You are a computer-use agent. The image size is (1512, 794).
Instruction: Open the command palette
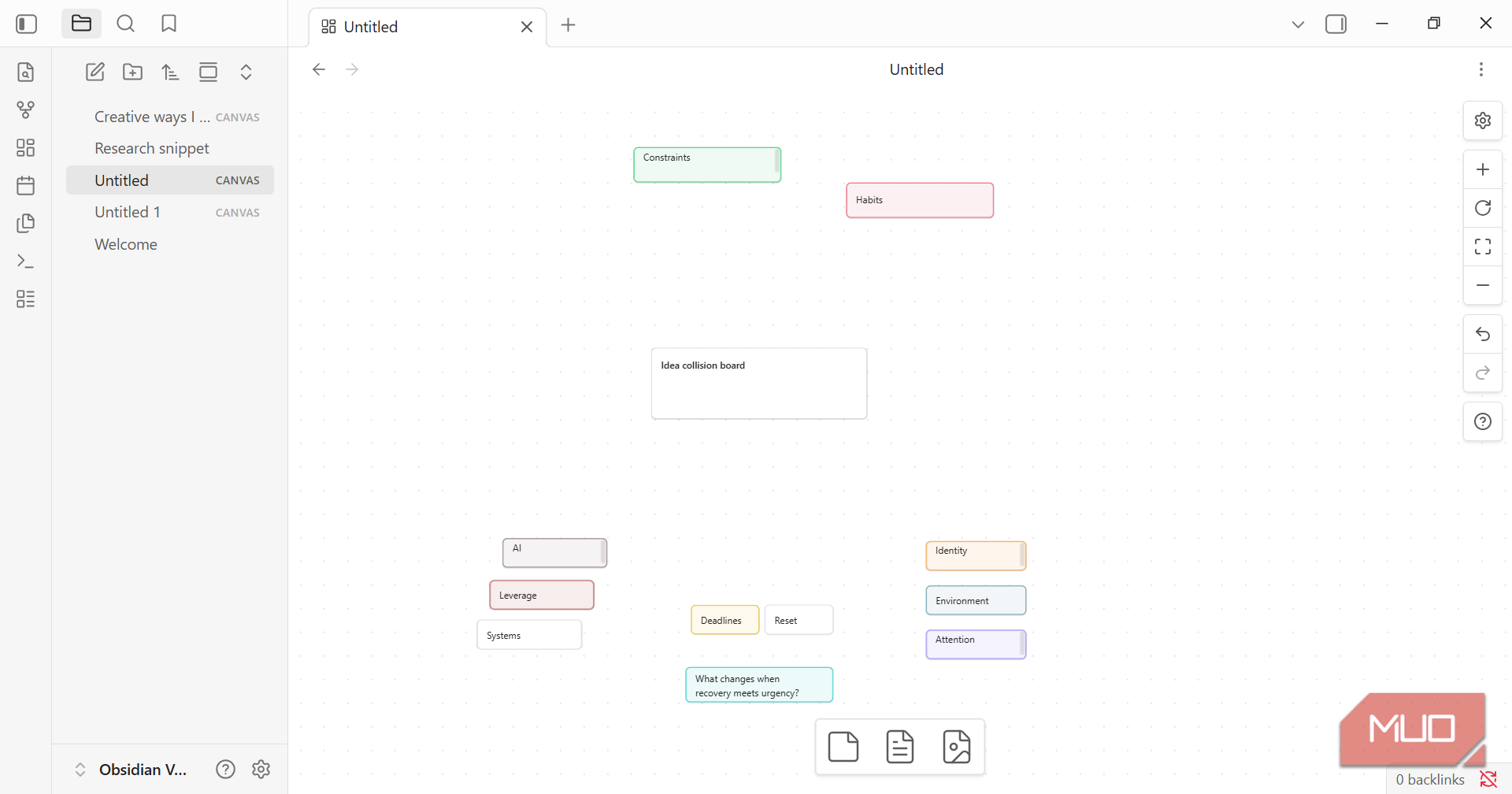(x=25, y=261)
